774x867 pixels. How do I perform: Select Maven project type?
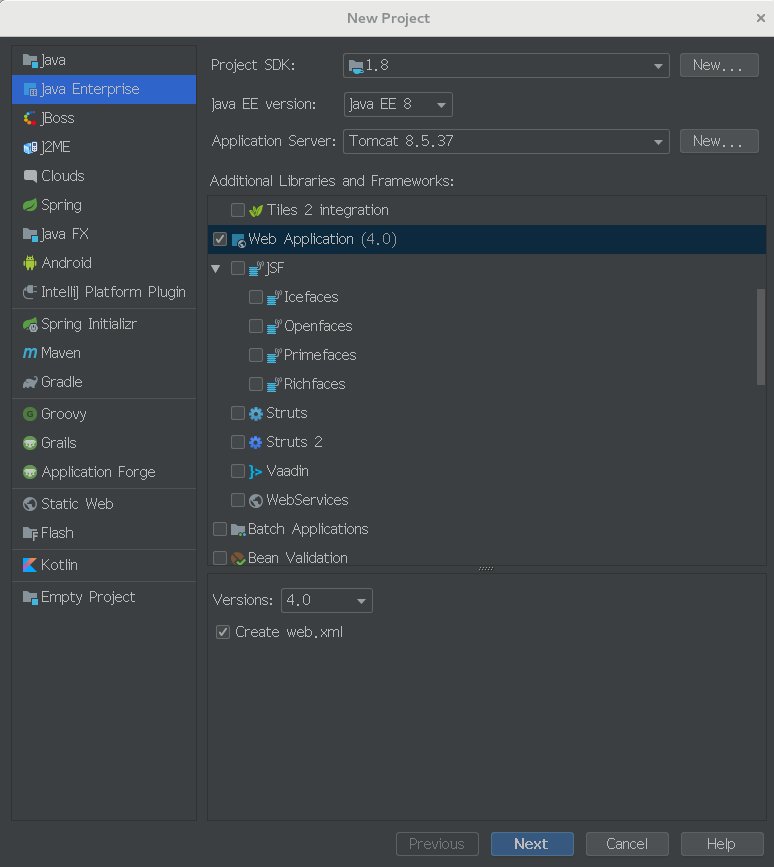coord(104,353)
